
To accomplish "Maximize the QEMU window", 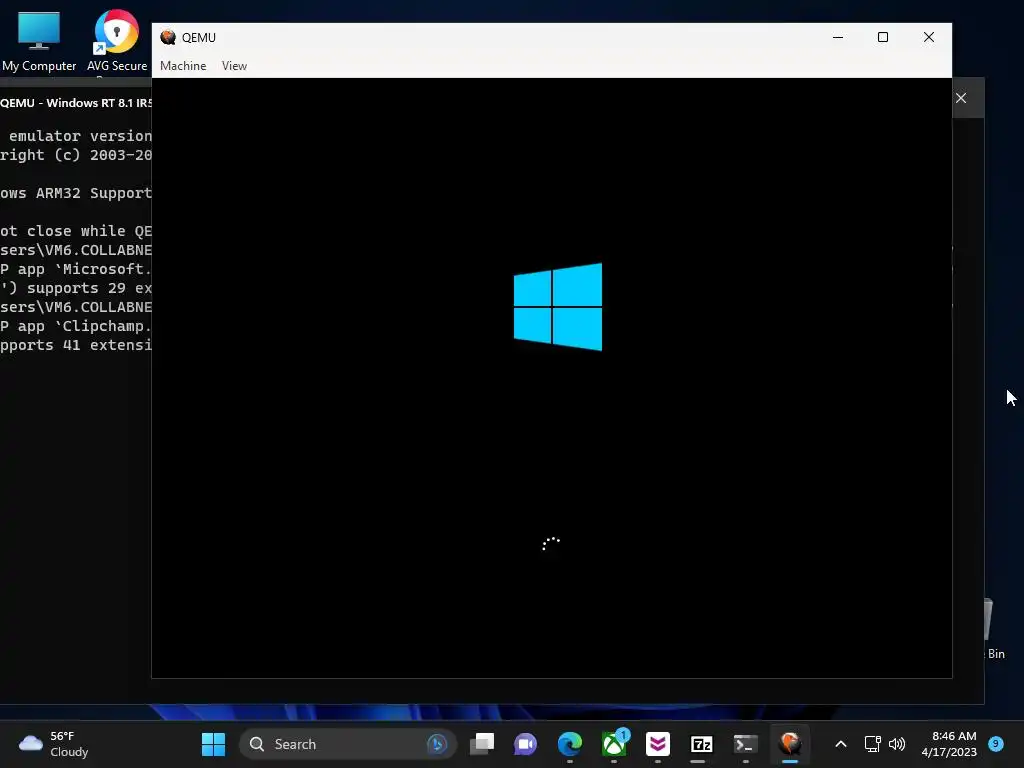I will click(883, 37).
